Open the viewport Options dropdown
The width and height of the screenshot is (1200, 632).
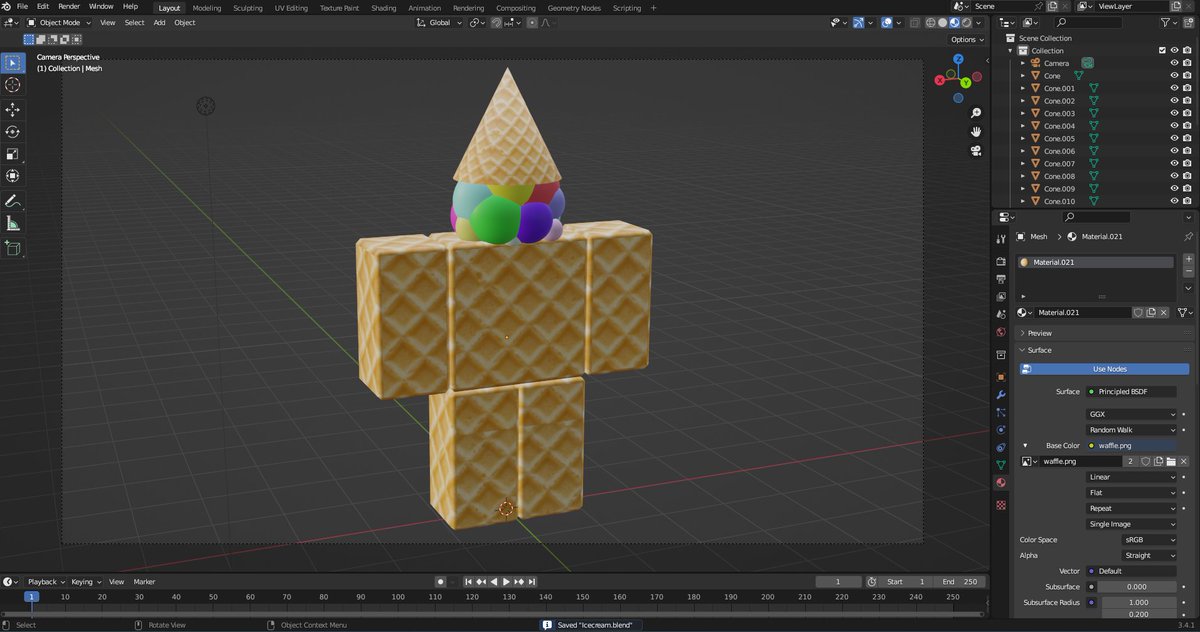[x=967, y=40]
